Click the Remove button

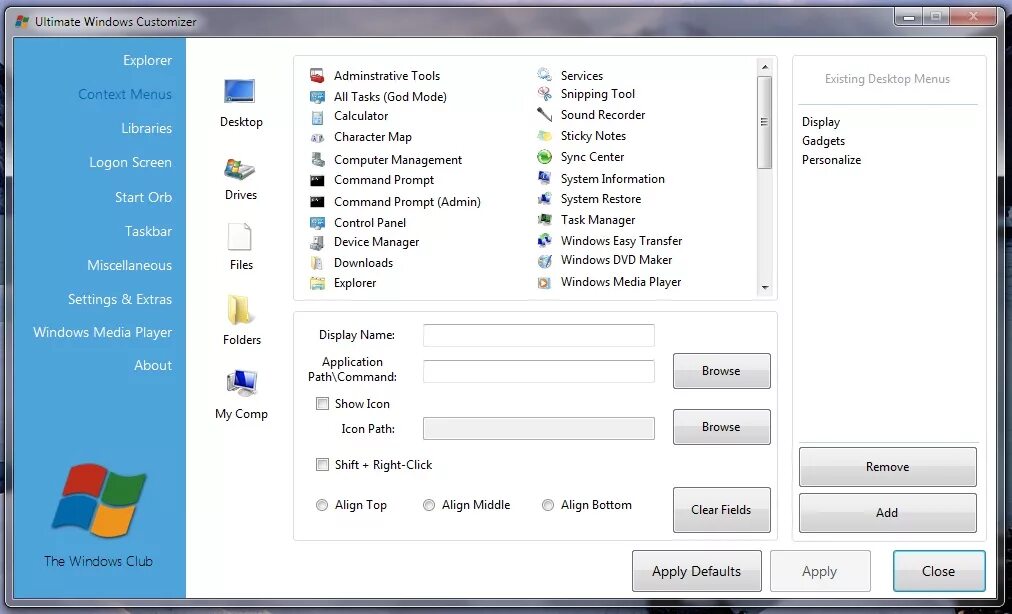(887, 467)
